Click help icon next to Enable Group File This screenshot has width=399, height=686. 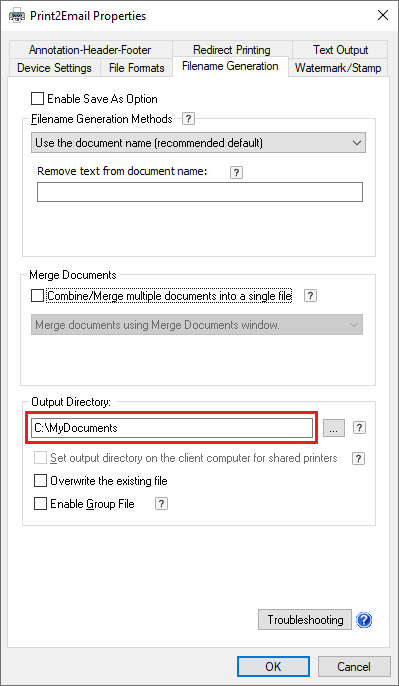(161, 504)
